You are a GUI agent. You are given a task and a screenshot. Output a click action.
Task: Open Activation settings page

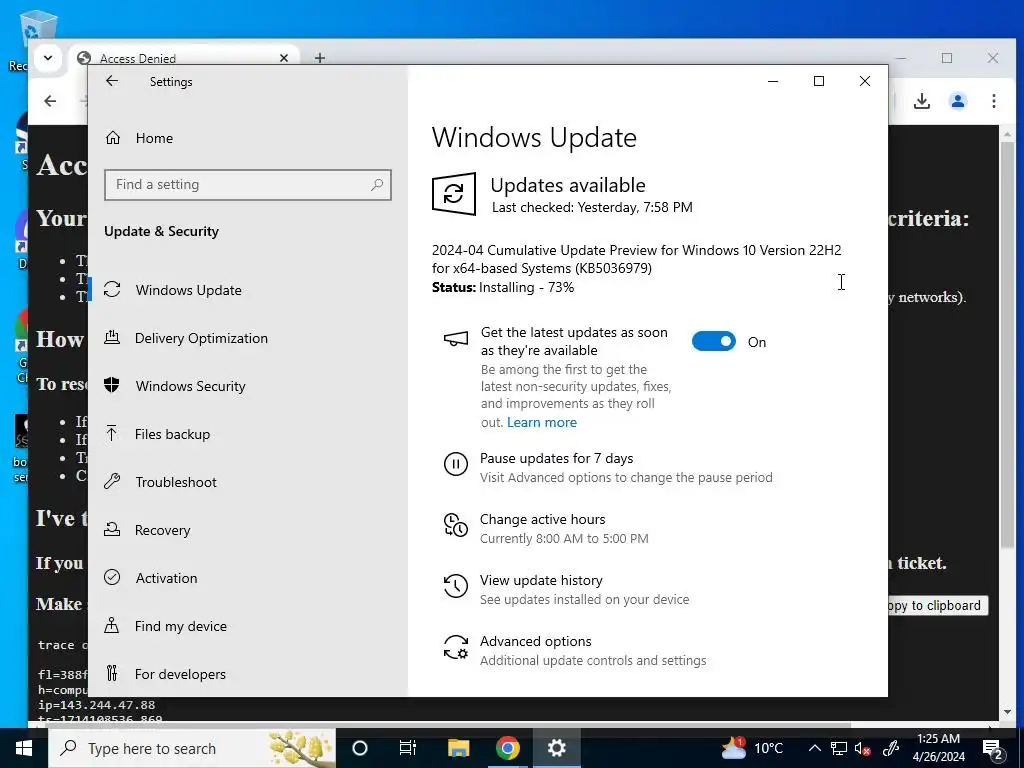pyautogui.click(x=166, y=578)
